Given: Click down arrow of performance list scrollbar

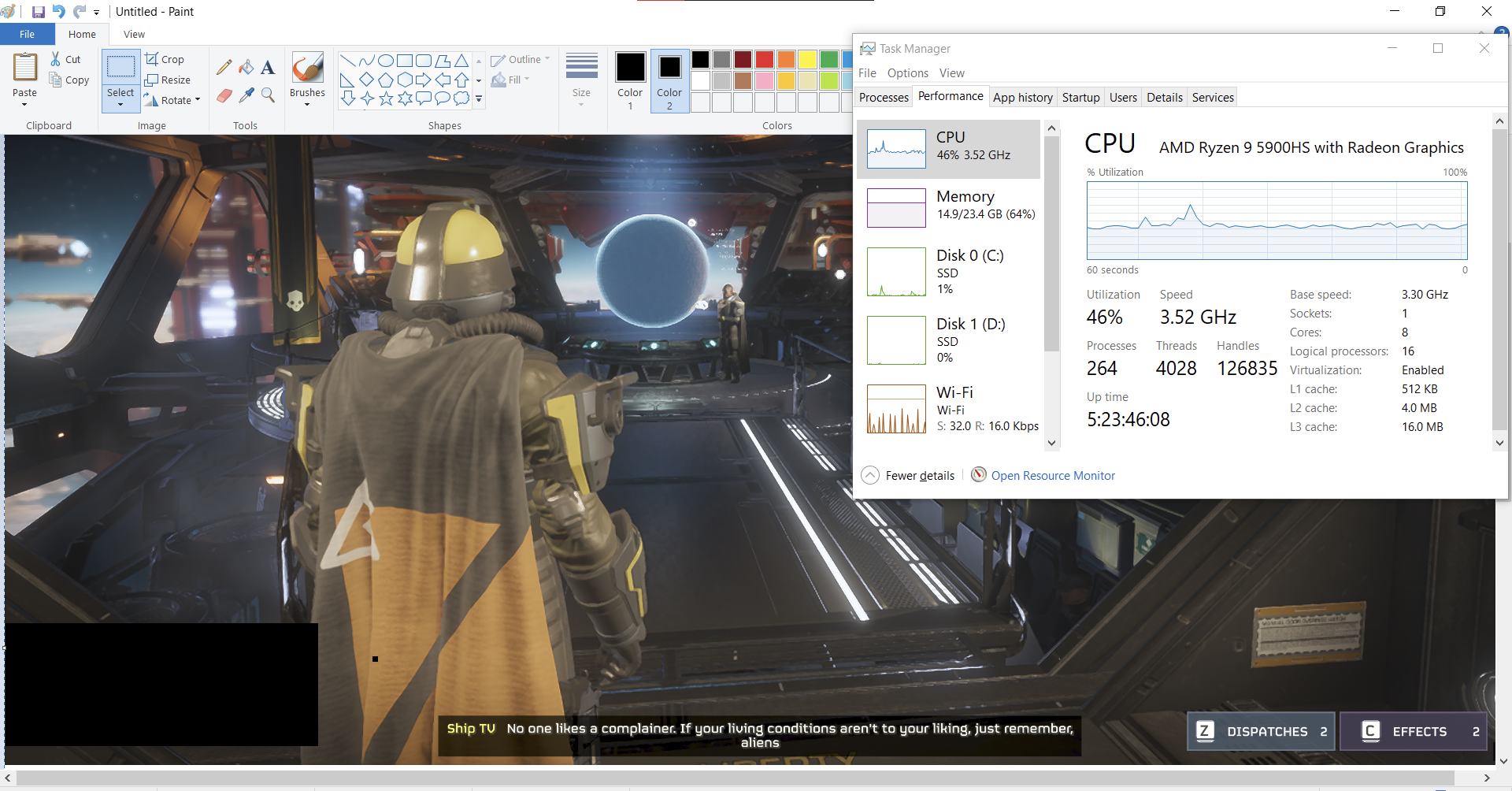Looking at the screenshot, I should (x=1051, y=443).
